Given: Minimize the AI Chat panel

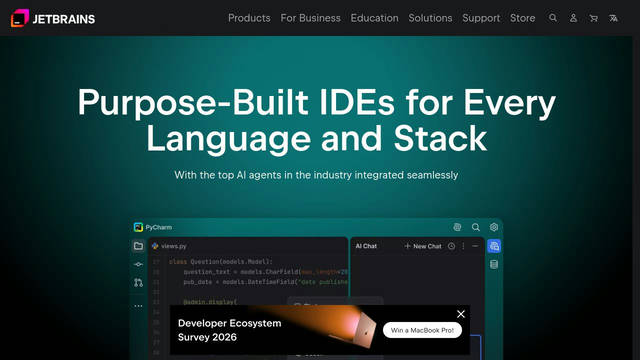Looking at the screenshot, I should pyautogui.click(x=475, y=246).
